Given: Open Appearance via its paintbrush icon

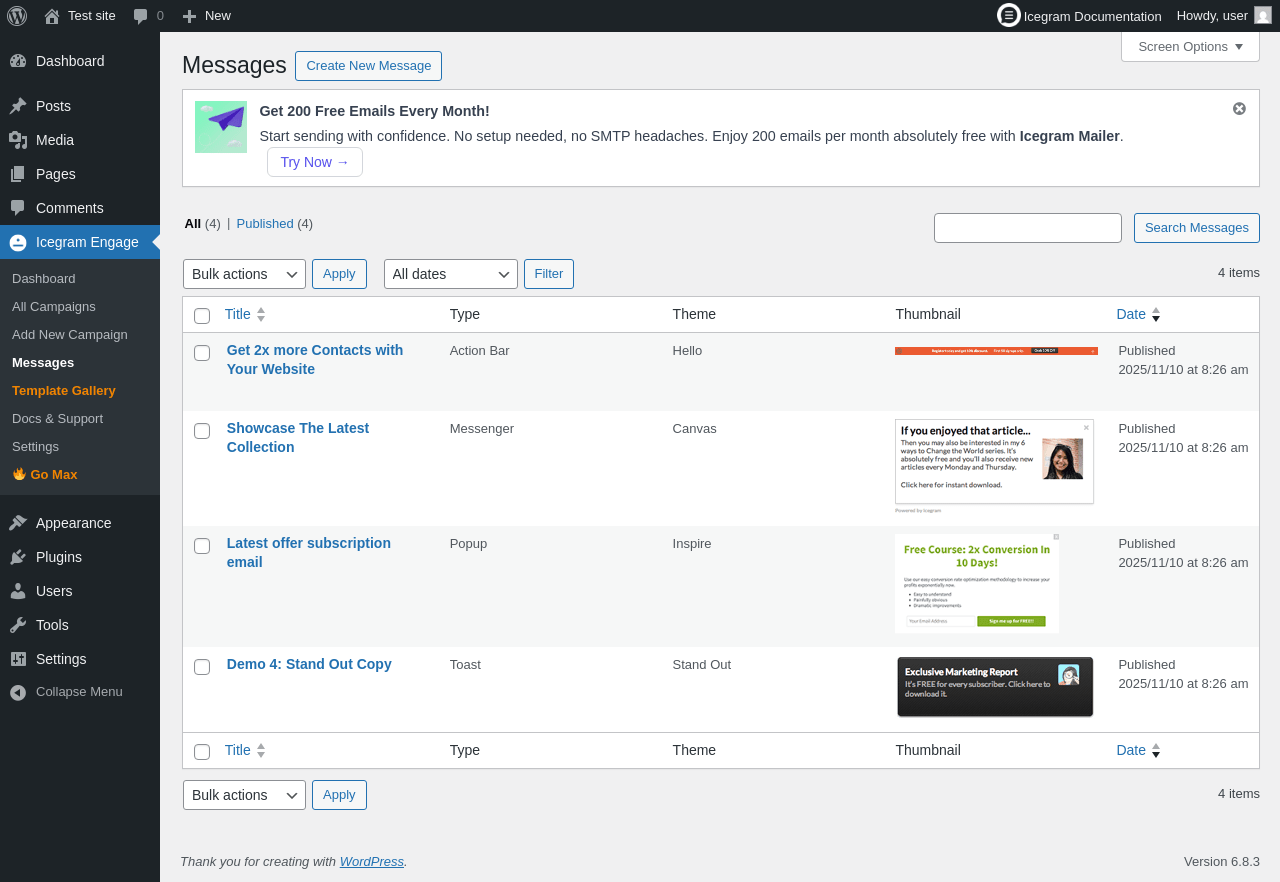Looking at the screenshot, I should click(x=18, y=523).
